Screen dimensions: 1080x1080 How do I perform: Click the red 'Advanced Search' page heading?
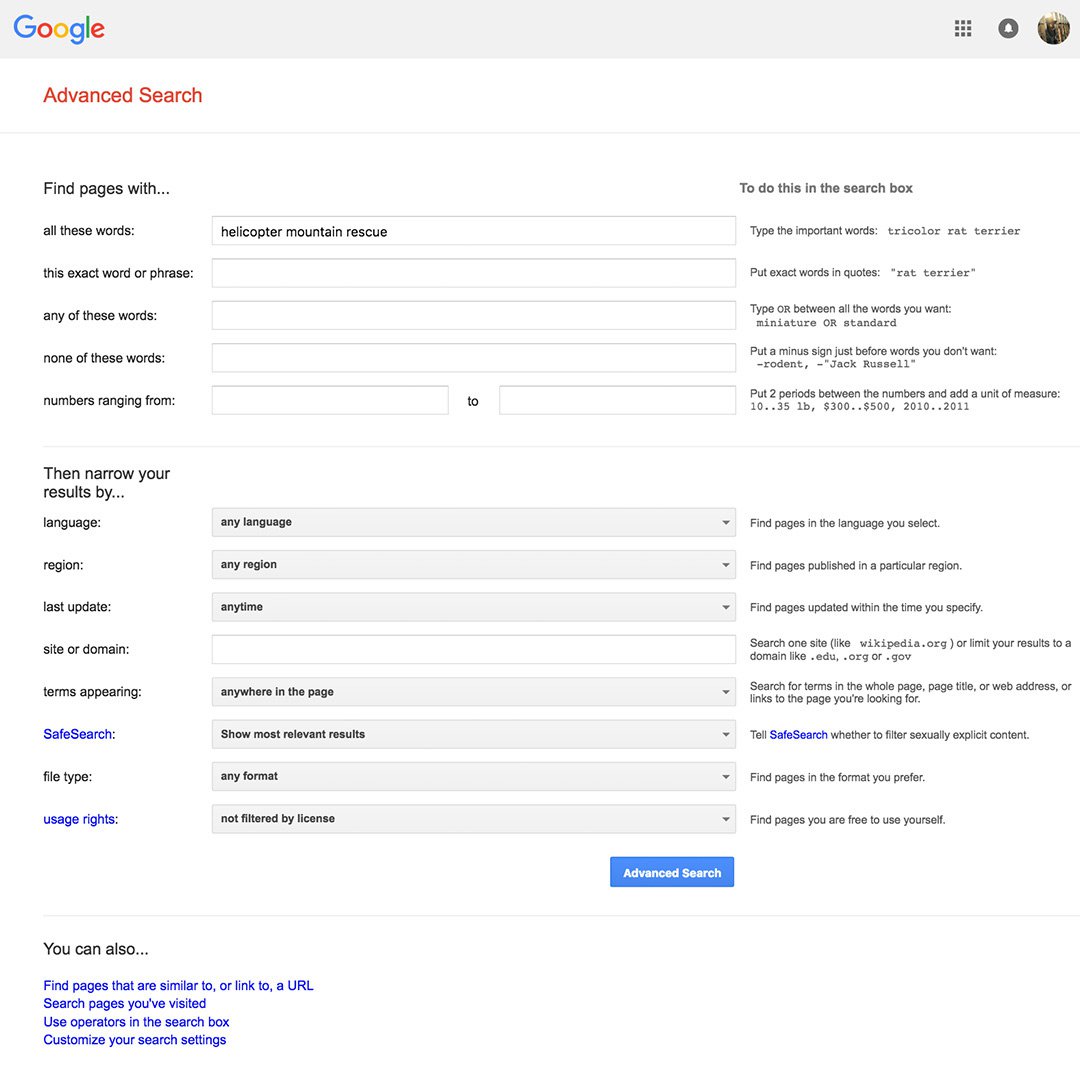click(x=123, y=95)
